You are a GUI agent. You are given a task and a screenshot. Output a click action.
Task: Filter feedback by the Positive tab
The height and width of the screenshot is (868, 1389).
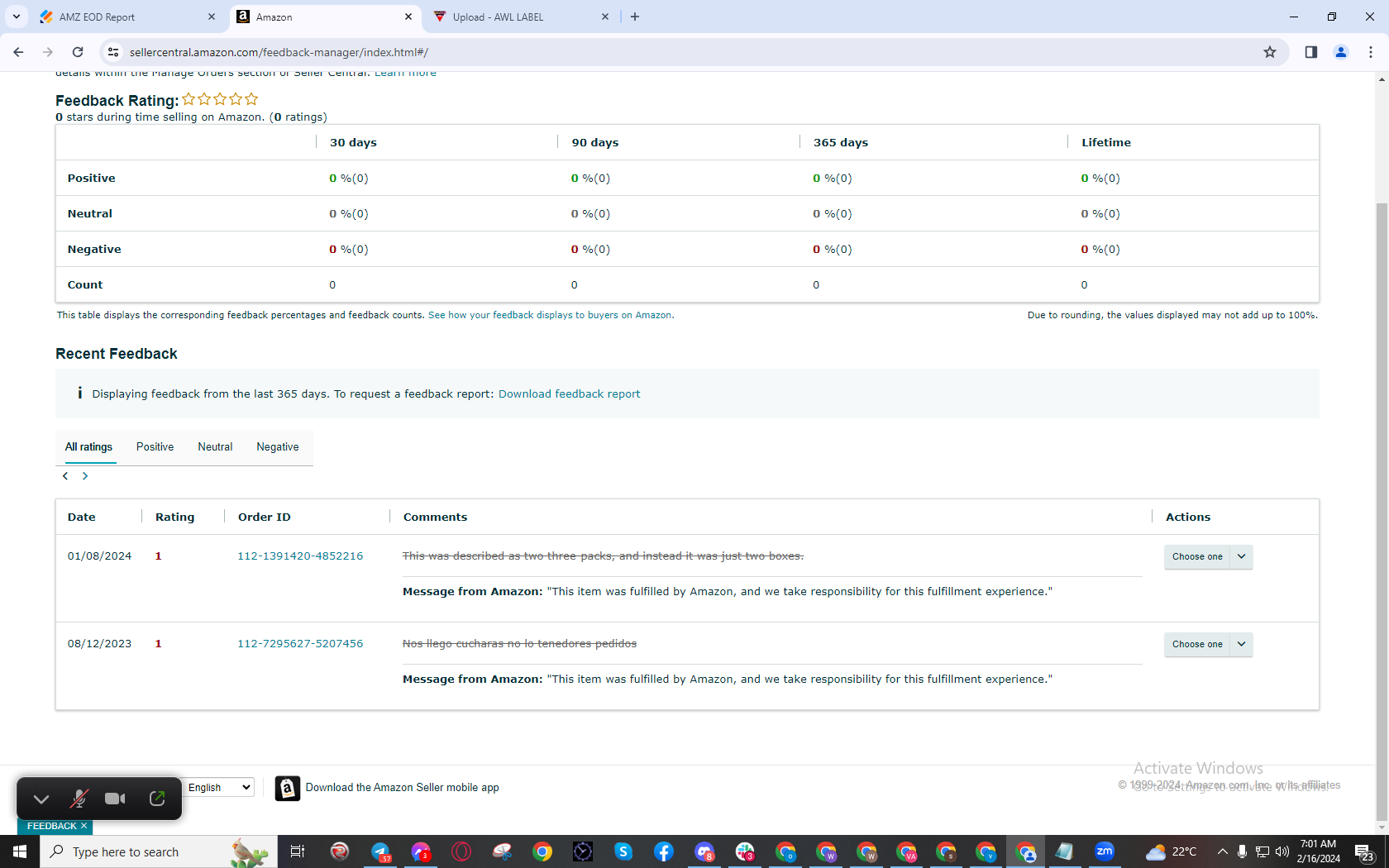[155, 447]
